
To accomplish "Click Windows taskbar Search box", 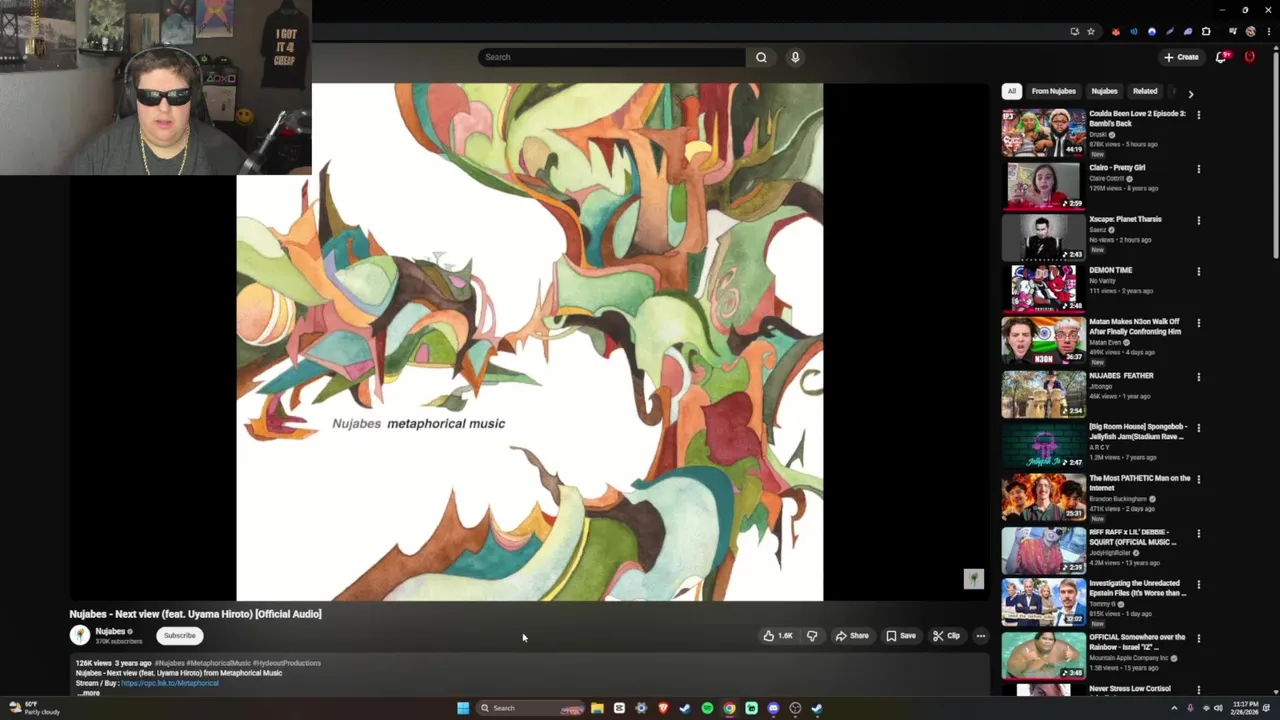I will point(530,708).
